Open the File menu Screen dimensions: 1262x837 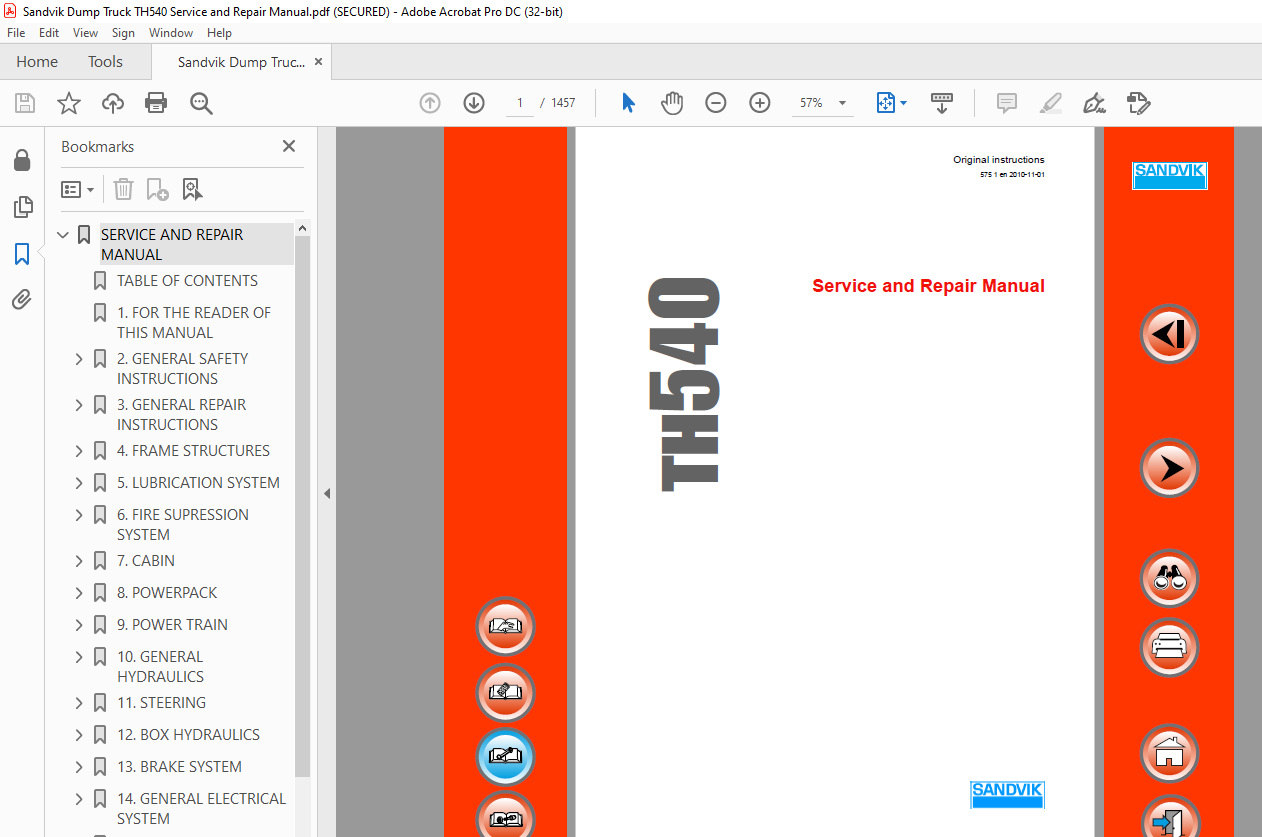16,33
